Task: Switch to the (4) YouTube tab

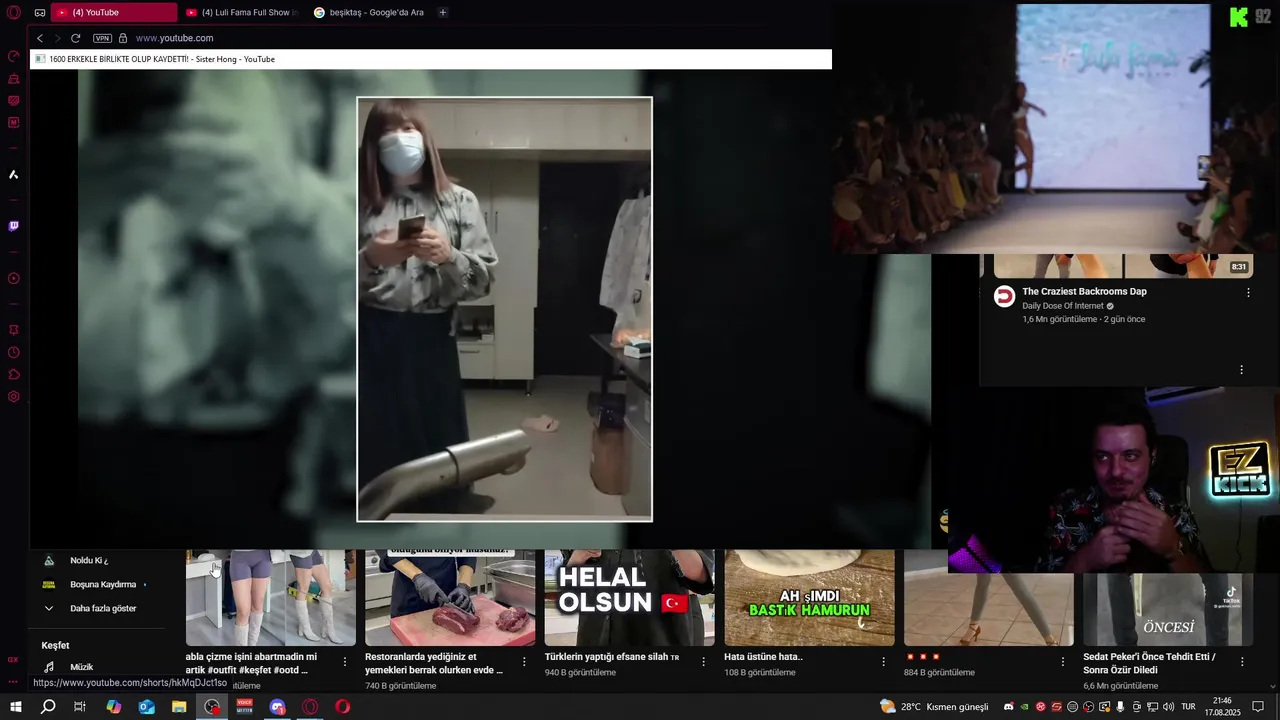Action: pos(115,13)
